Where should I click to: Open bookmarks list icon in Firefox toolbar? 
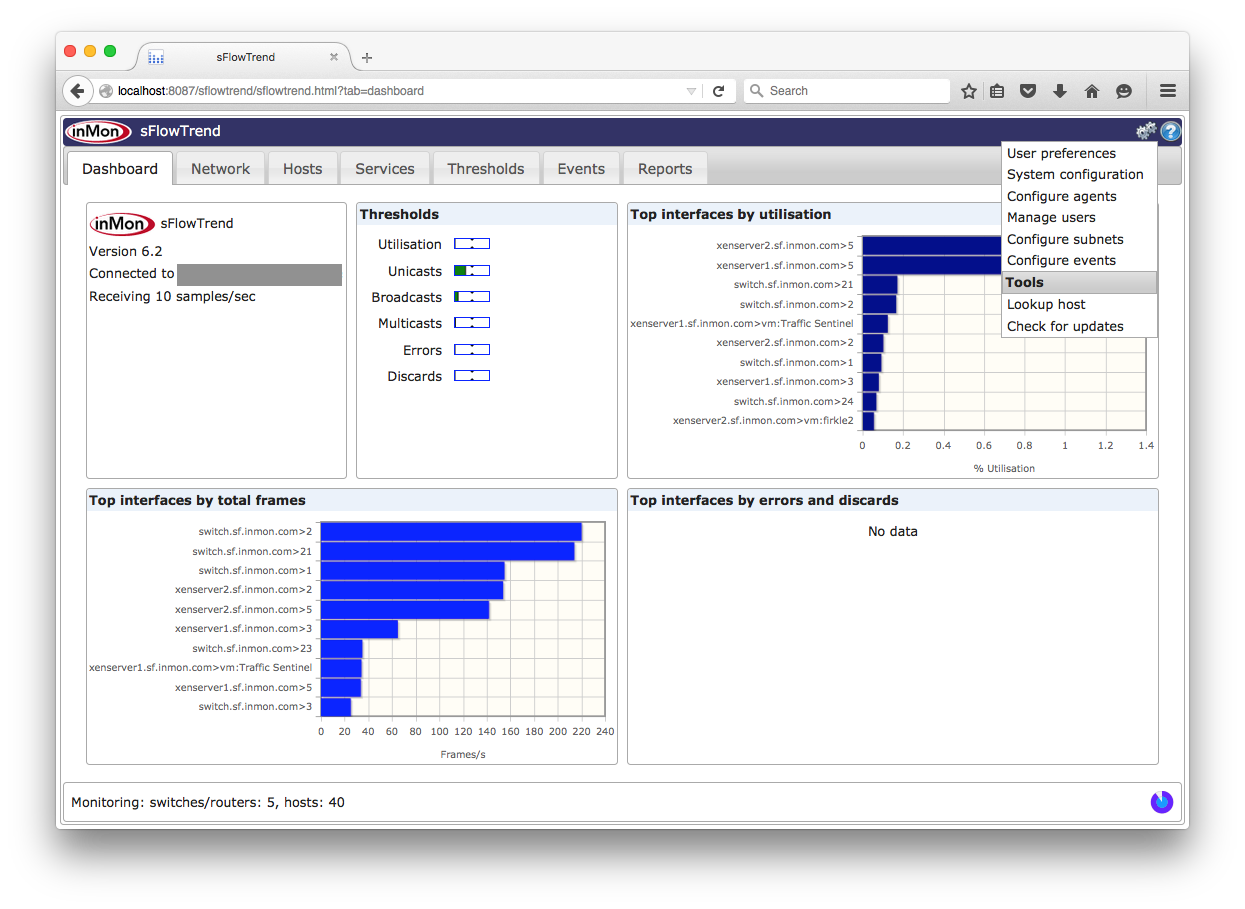[x=997, y=91]
